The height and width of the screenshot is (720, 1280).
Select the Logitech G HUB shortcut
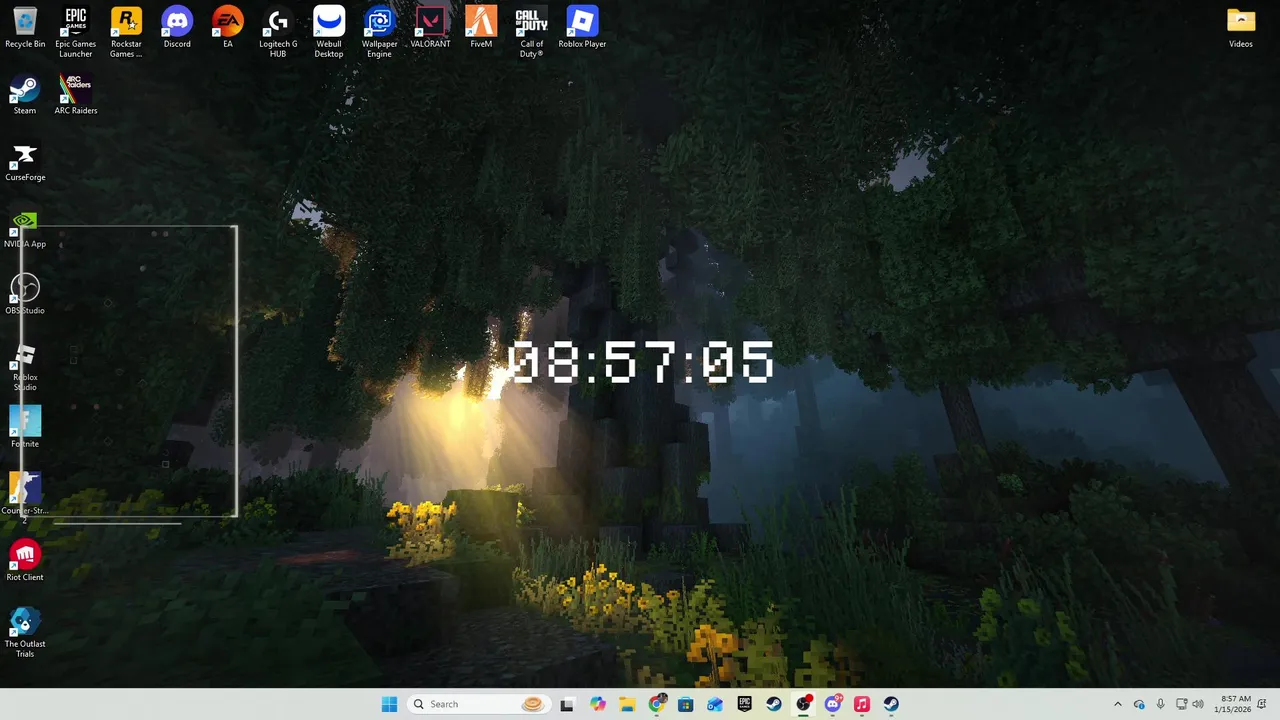coord(278,32)
